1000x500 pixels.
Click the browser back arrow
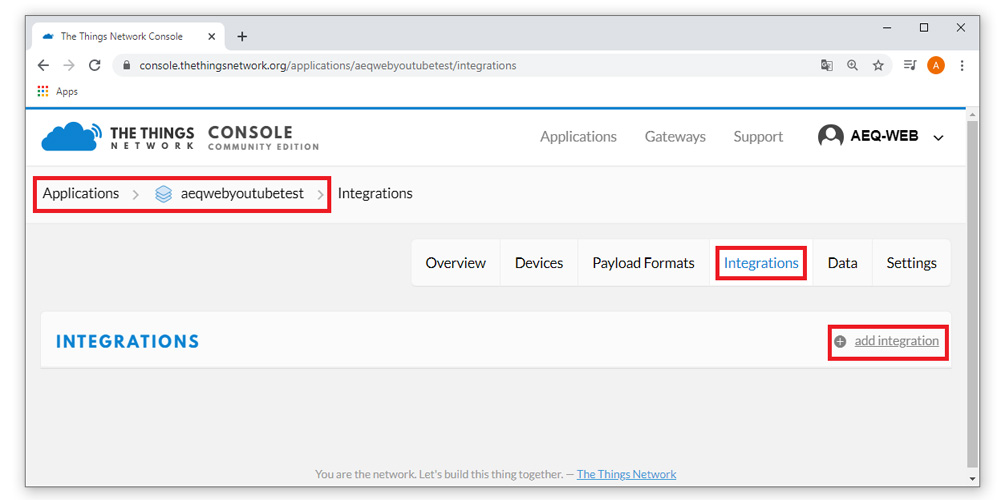[43, 65]
